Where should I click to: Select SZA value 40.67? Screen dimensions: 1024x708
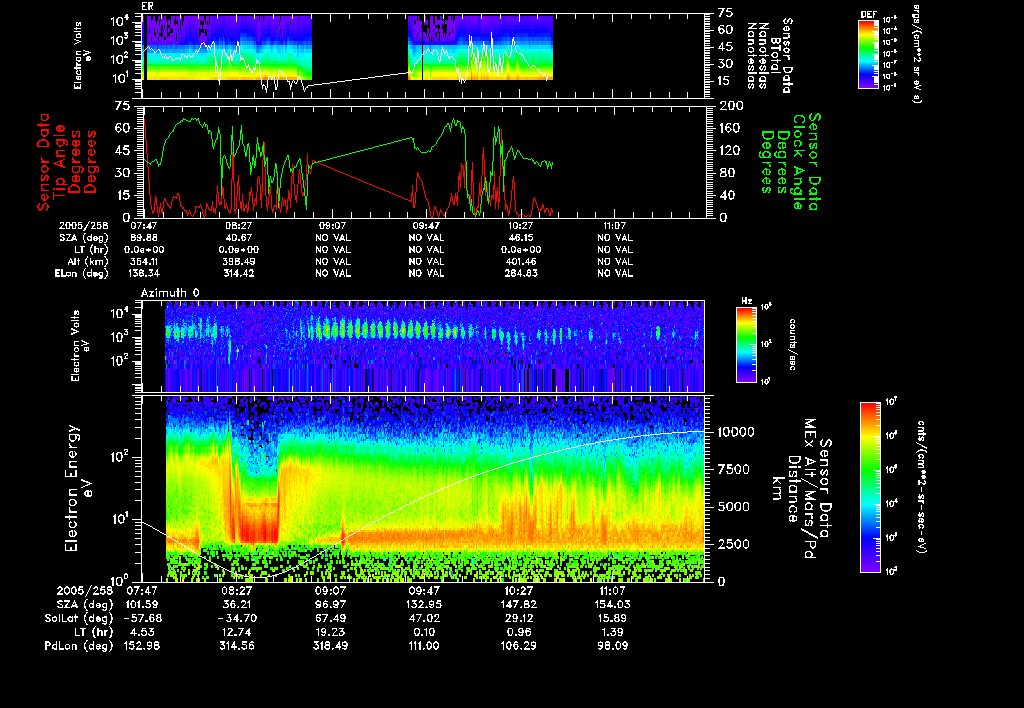click(238, 238)
